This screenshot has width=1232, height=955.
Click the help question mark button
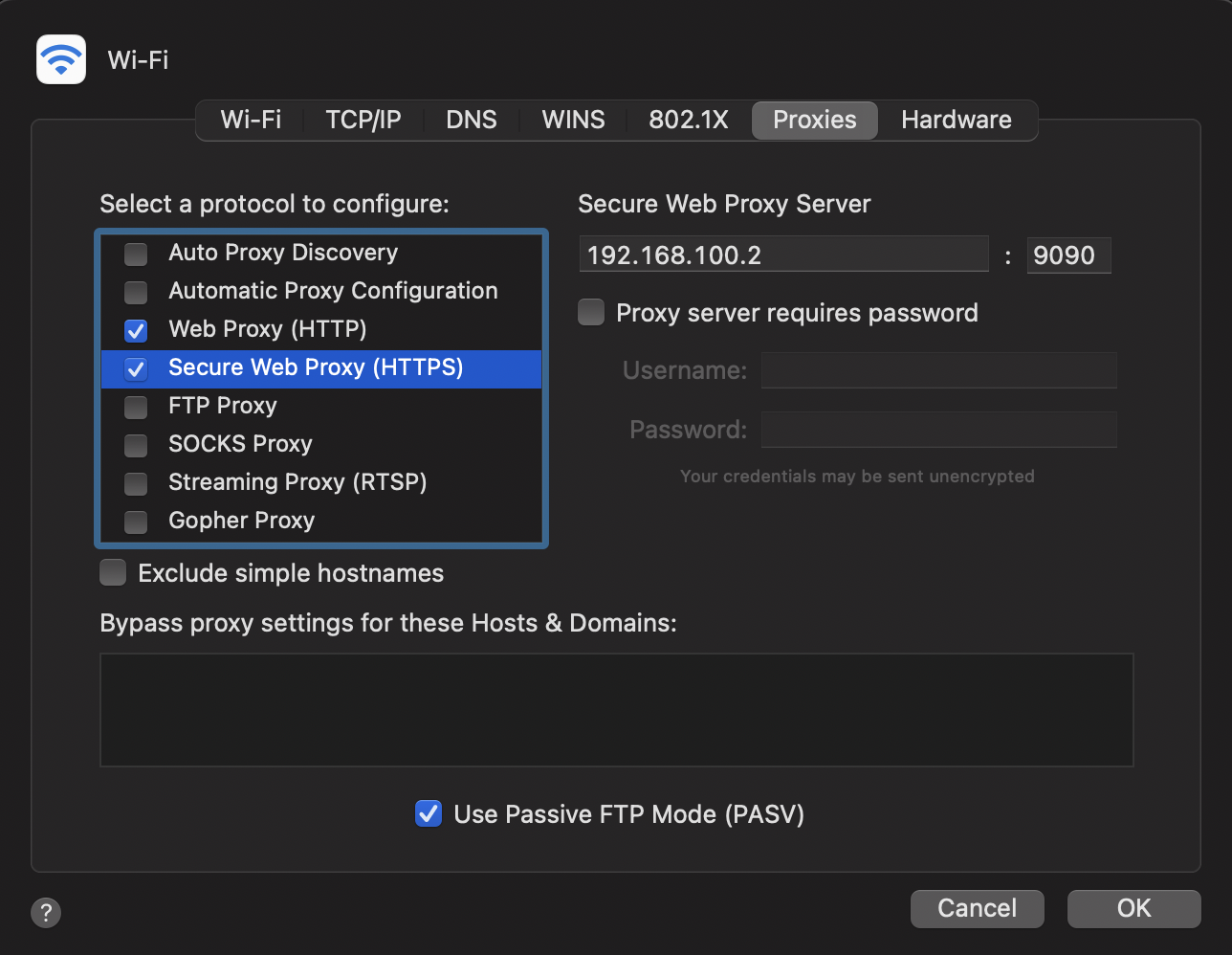point(46,912)
